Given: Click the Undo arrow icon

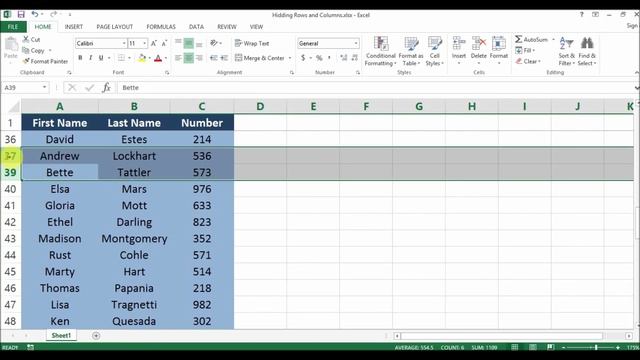Looking at the screenshot, I should click(x=35, y=15).
